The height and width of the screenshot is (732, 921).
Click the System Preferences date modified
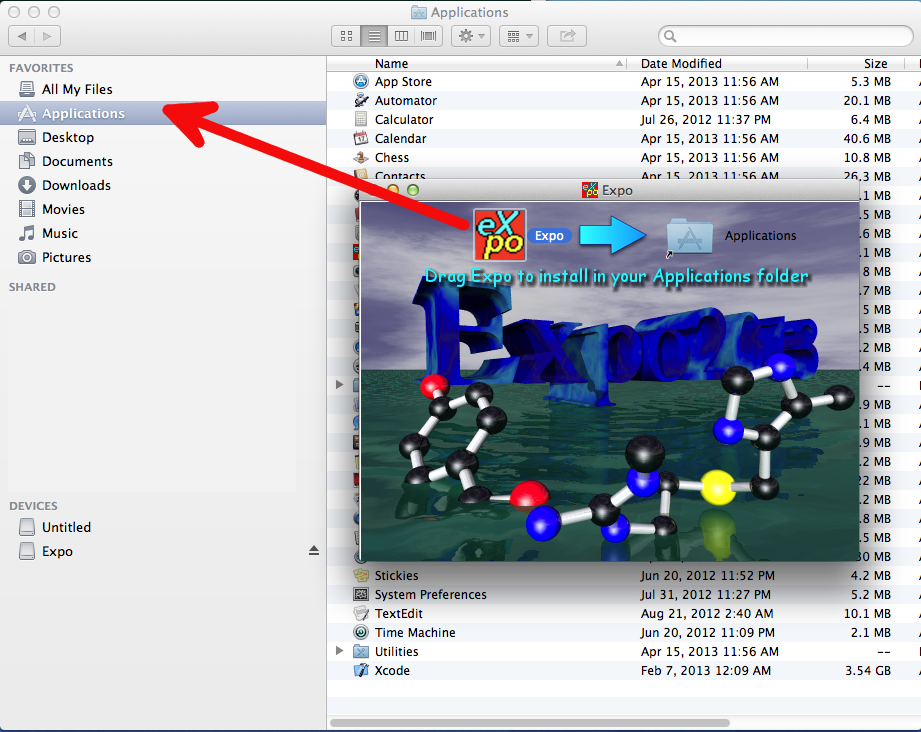pos(705,595)
